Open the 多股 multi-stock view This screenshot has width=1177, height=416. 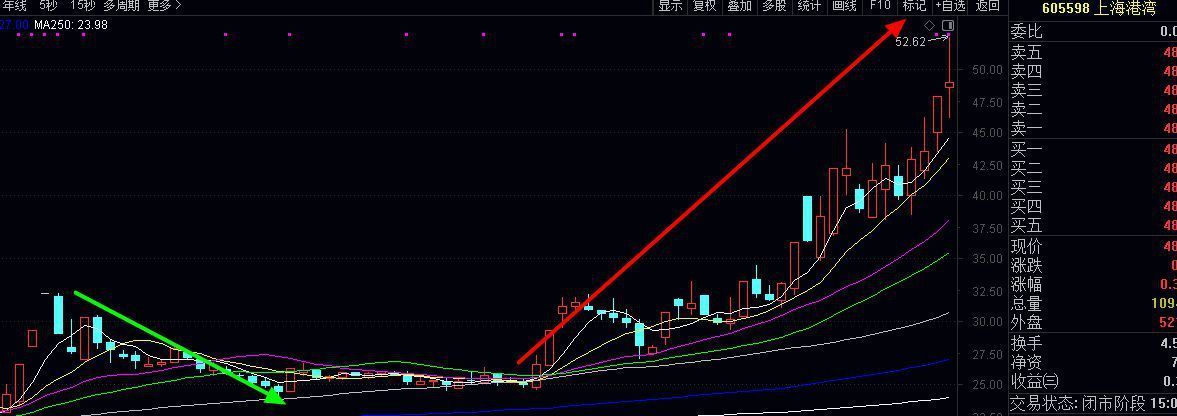click(774, 6)
